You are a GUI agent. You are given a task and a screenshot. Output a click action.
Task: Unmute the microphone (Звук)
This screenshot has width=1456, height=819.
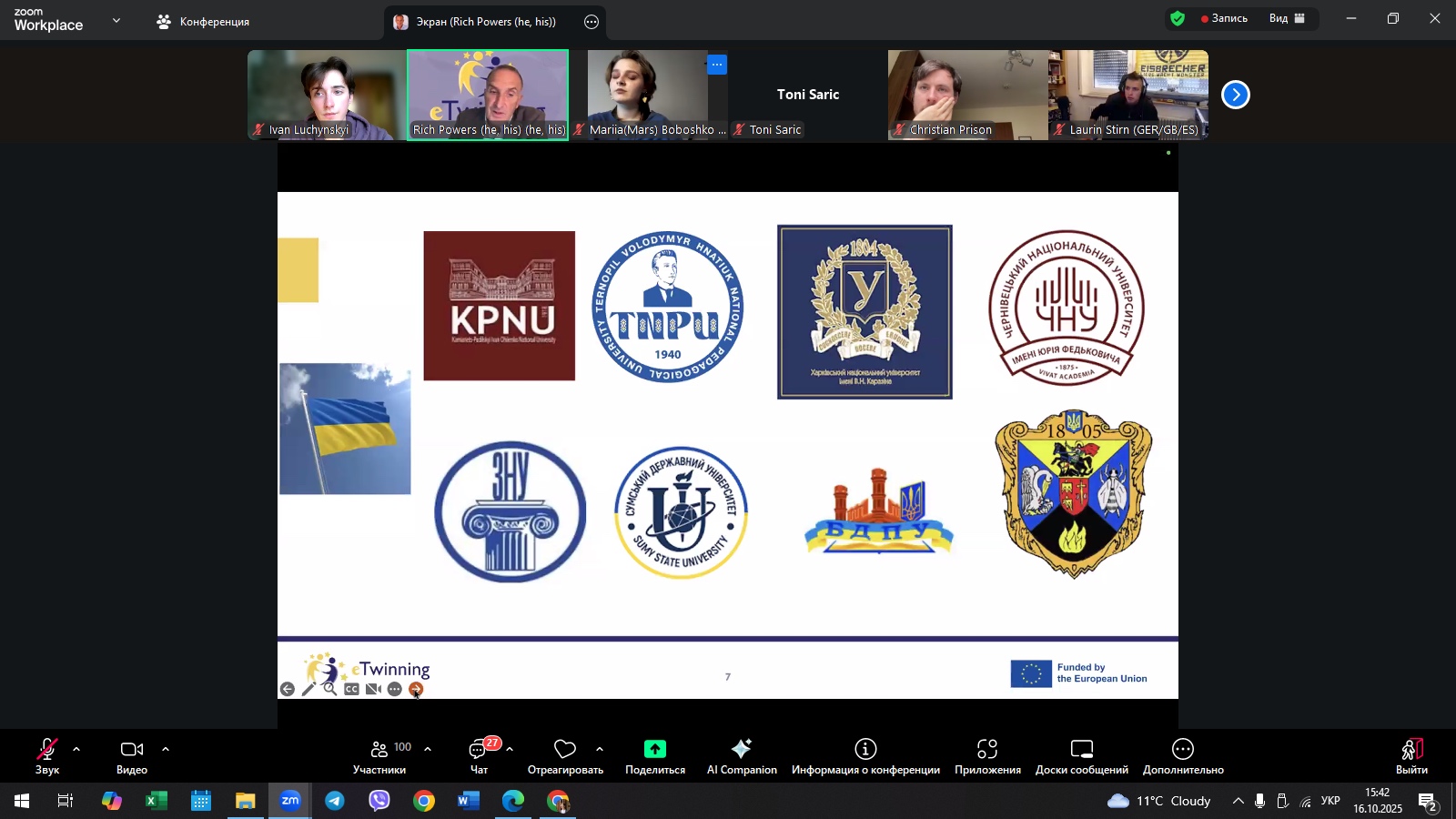click(x=46, y=750)
